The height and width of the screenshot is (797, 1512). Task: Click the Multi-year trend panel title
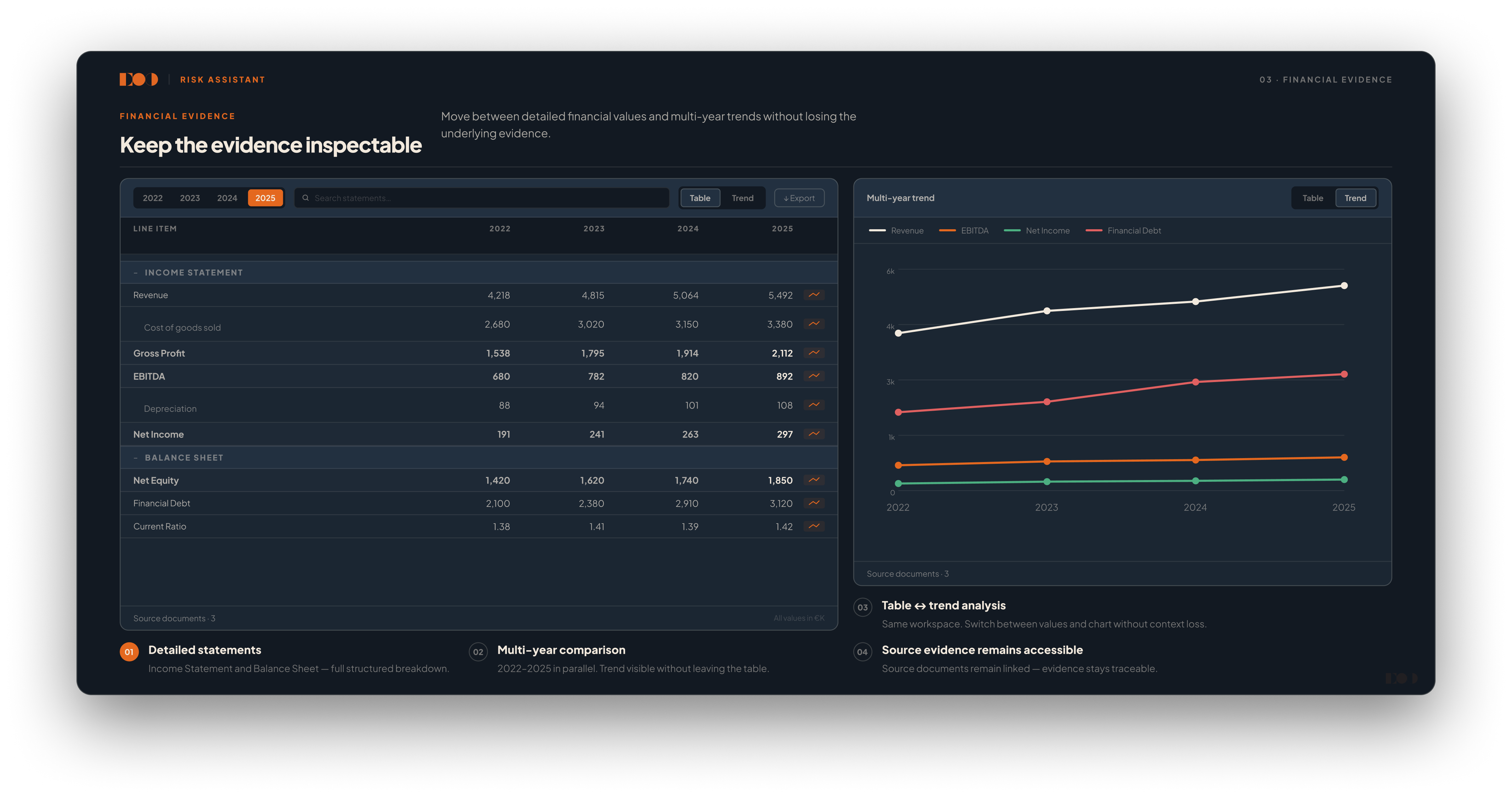point(900,198)
